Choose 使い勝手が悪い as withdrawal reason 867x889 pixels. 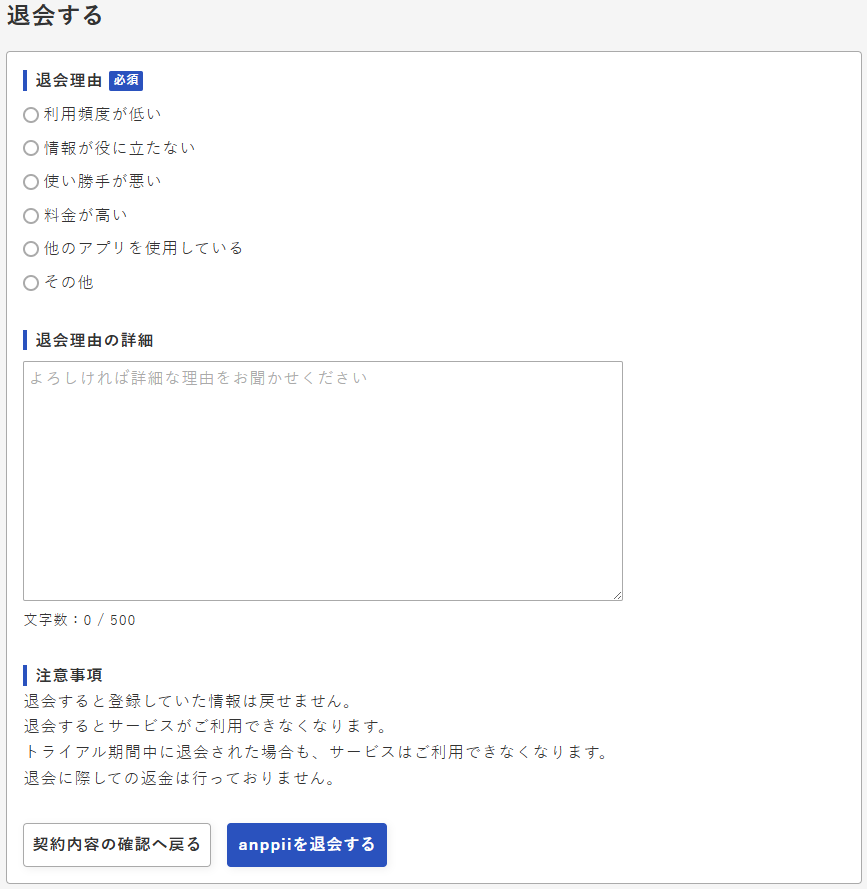coord(31,182)
